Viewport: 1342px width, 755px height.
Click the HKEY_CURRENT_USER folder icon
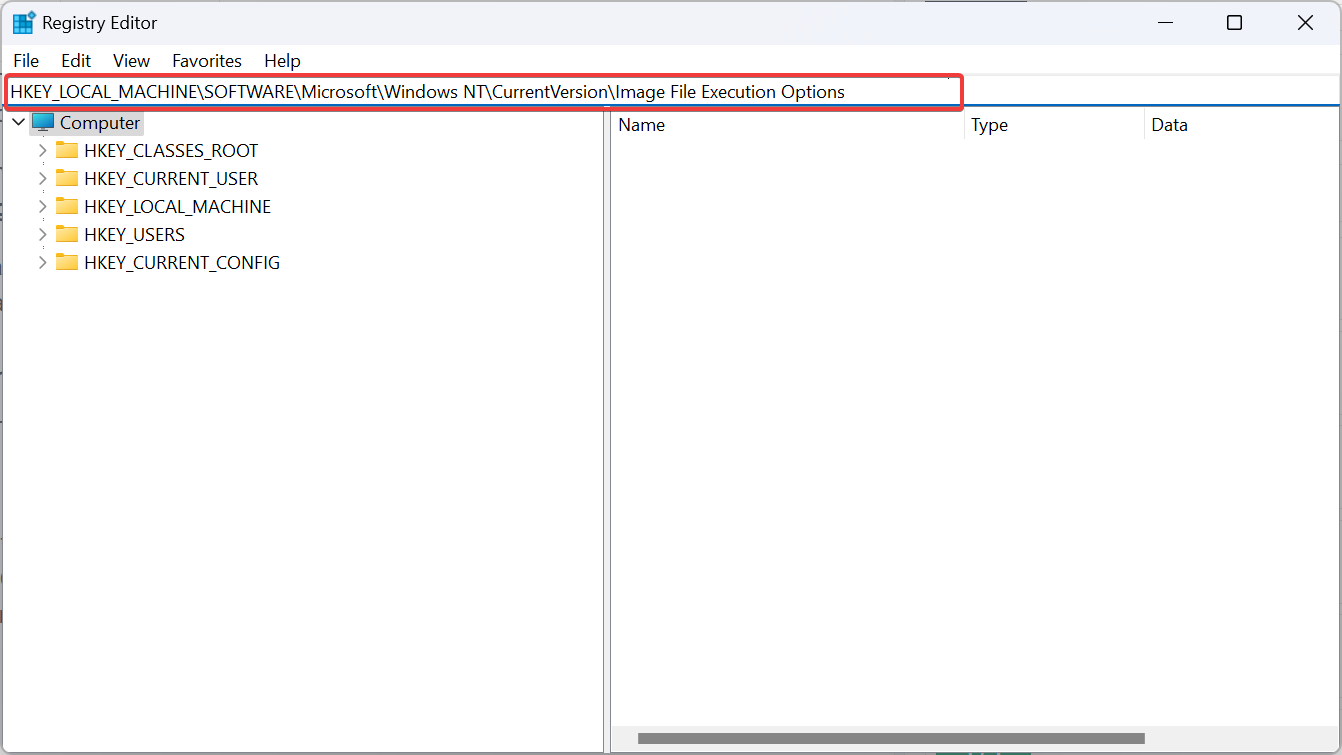[x=67, y=178]
